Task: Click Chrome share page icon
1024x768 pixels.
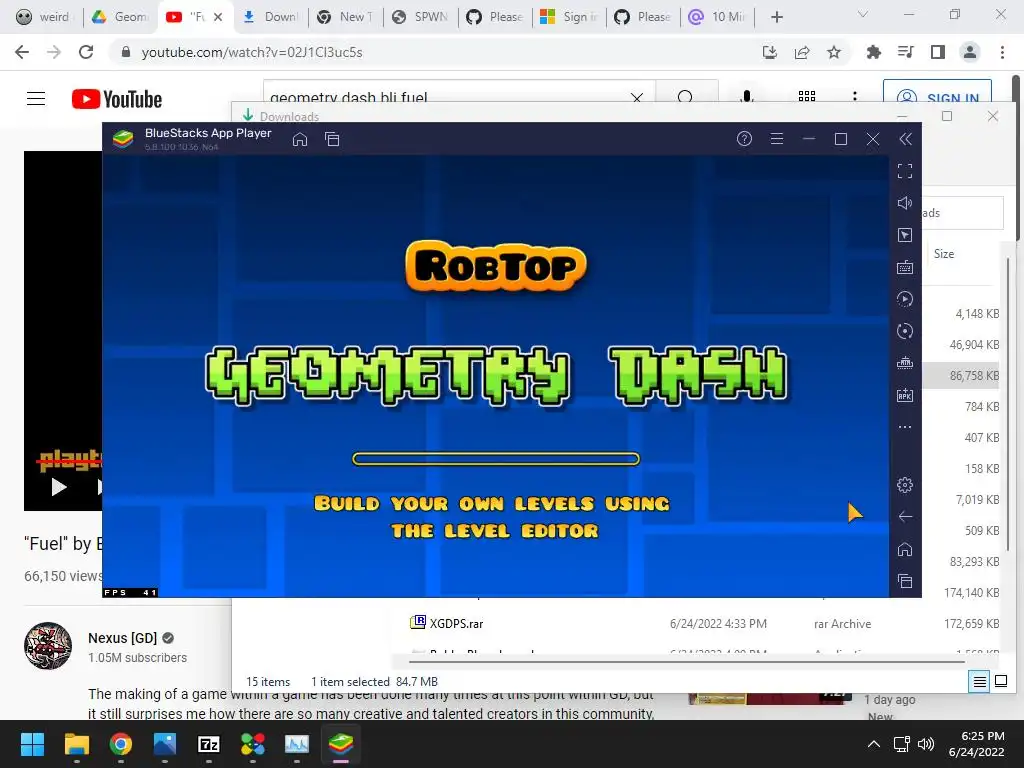Action: click(x=802, y=52)
